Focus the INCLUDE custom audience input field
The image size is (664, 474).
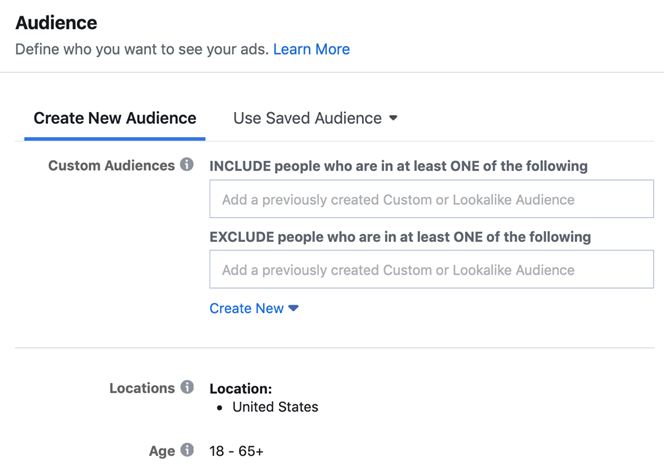432,199
